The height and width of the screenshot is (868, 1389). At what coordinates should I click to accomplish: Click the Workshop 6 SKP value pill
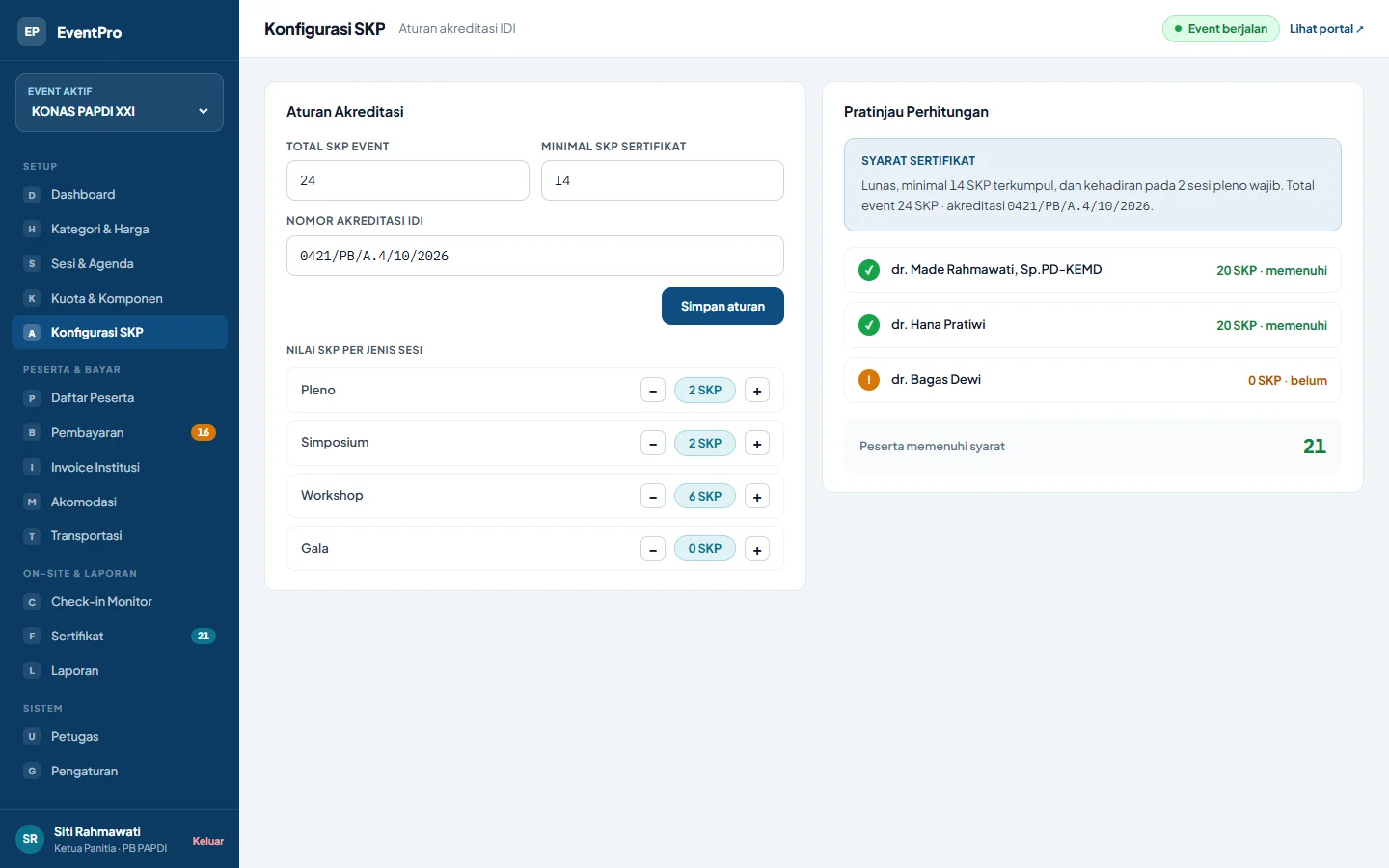click(x=705, y=496)
